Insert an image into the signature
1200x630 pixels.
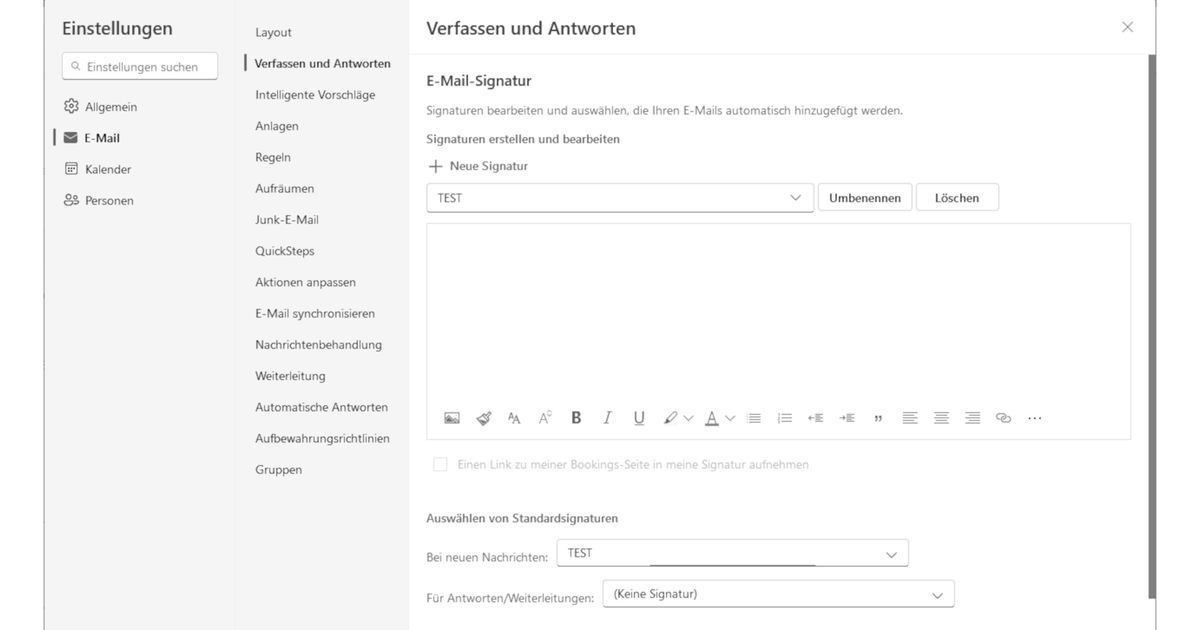click(x=452, y=417)
